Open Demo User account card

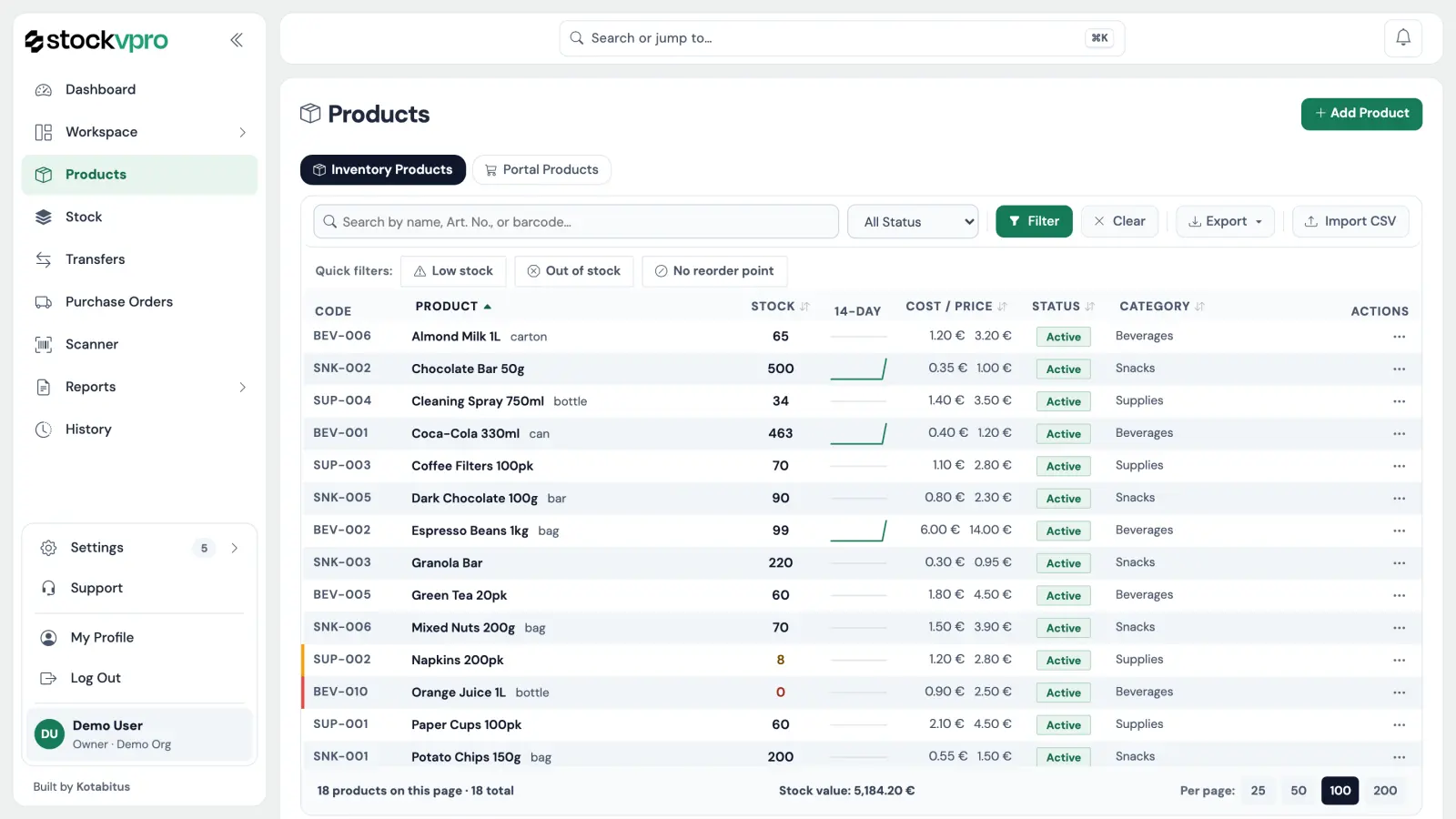click(x=139, y=733)
